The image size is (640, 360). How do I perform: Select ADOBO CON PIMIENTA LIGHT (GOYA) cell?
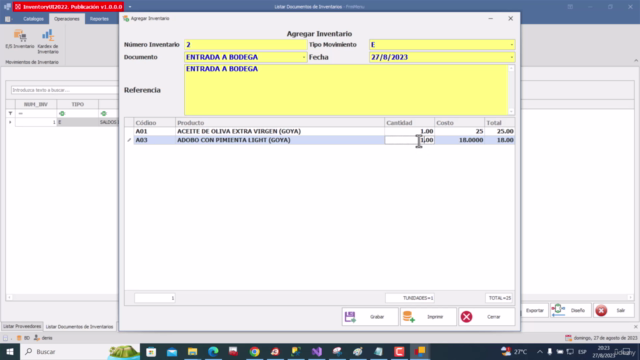(280, 140)
